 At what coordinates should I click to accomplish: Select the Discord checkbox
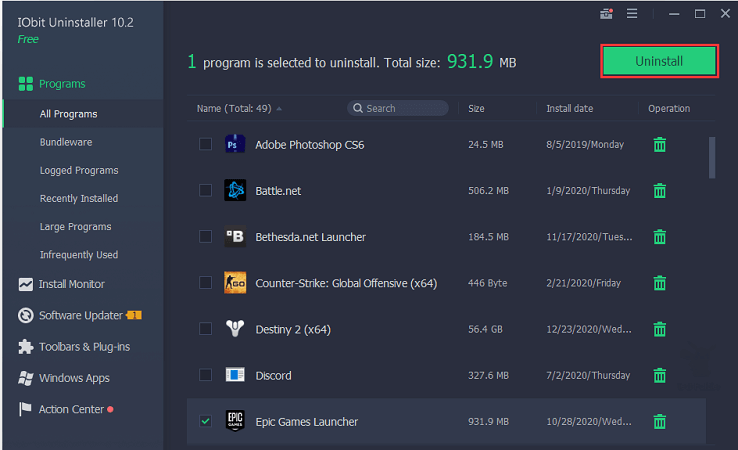pos(205,375)
